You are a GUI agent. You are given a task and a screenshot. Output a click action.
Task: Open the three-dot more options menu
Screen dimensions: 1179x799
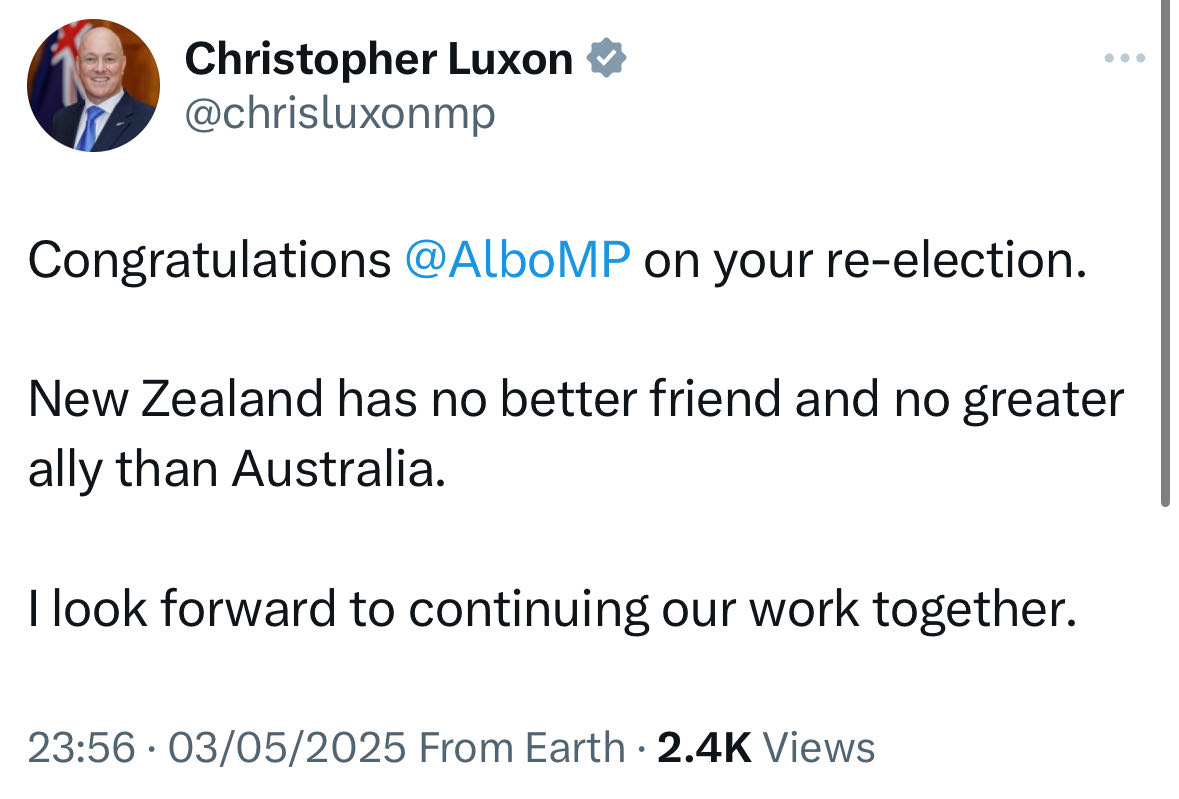coord(1124,59)
